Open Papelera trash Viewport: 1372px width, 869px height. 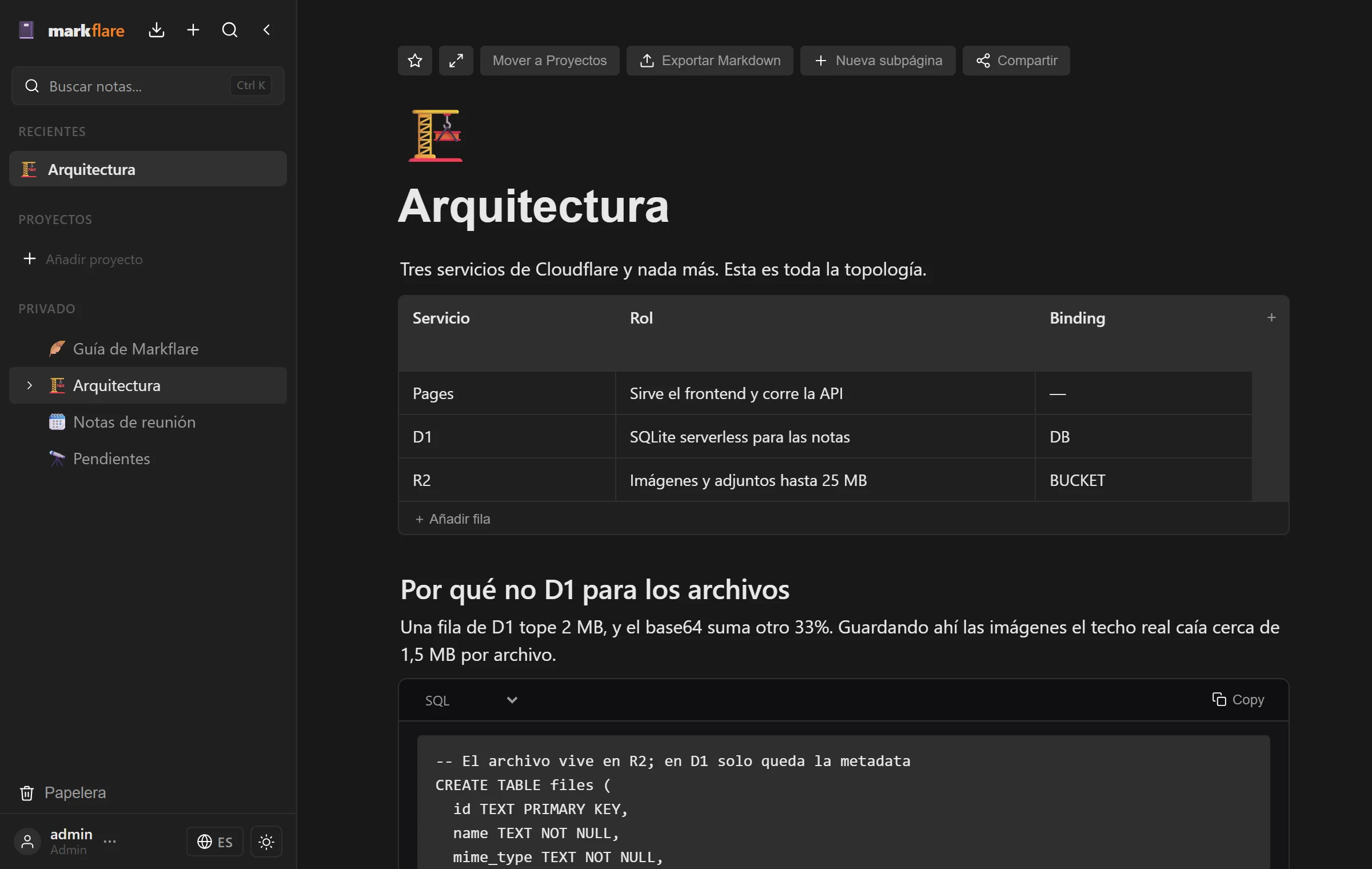click(x=63, y=793)
